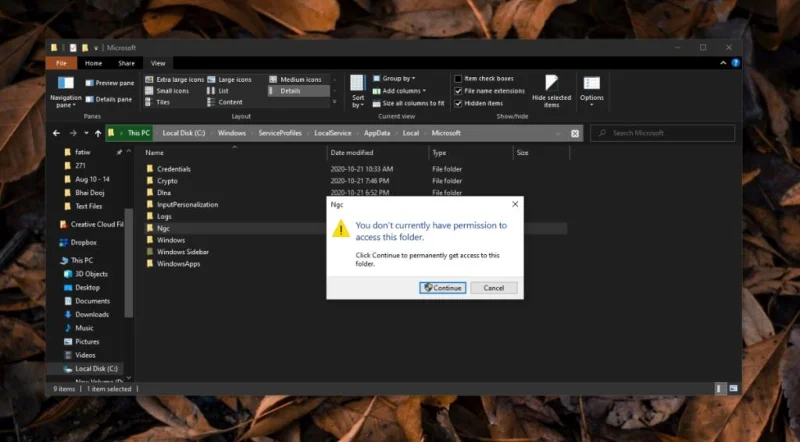Select Details layout
Image resolution: width=800 pixels, height=442 pixels.
click(298, 91)
